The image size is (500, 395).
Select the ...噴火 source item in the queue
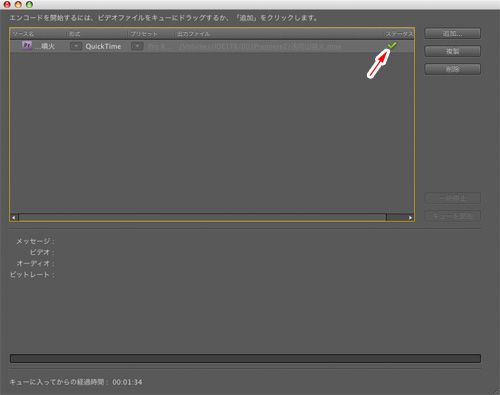[x=45, y=46]
